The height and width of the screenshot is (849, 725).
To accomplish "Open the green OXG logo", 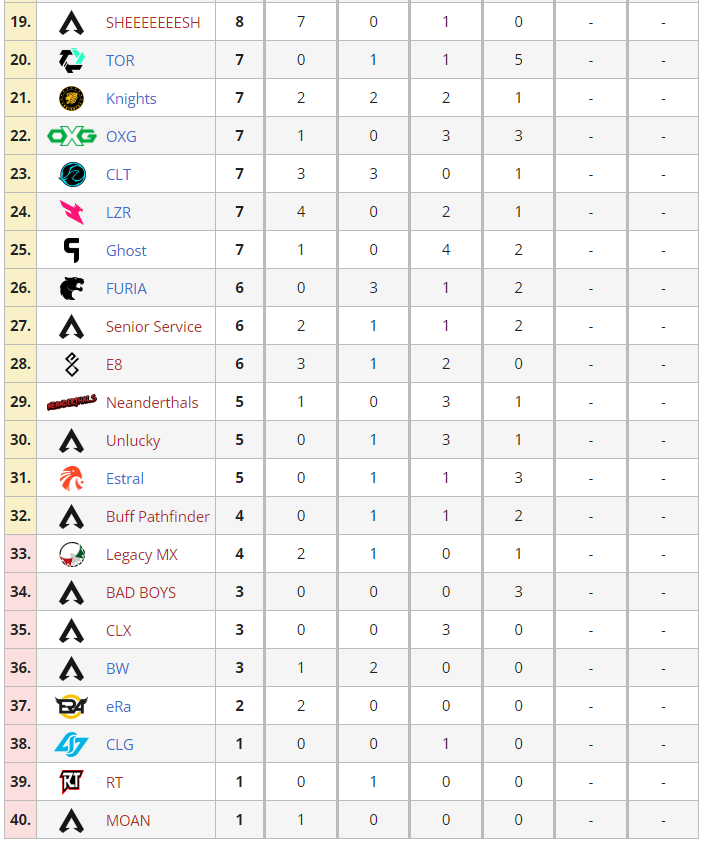I will 71,136.
